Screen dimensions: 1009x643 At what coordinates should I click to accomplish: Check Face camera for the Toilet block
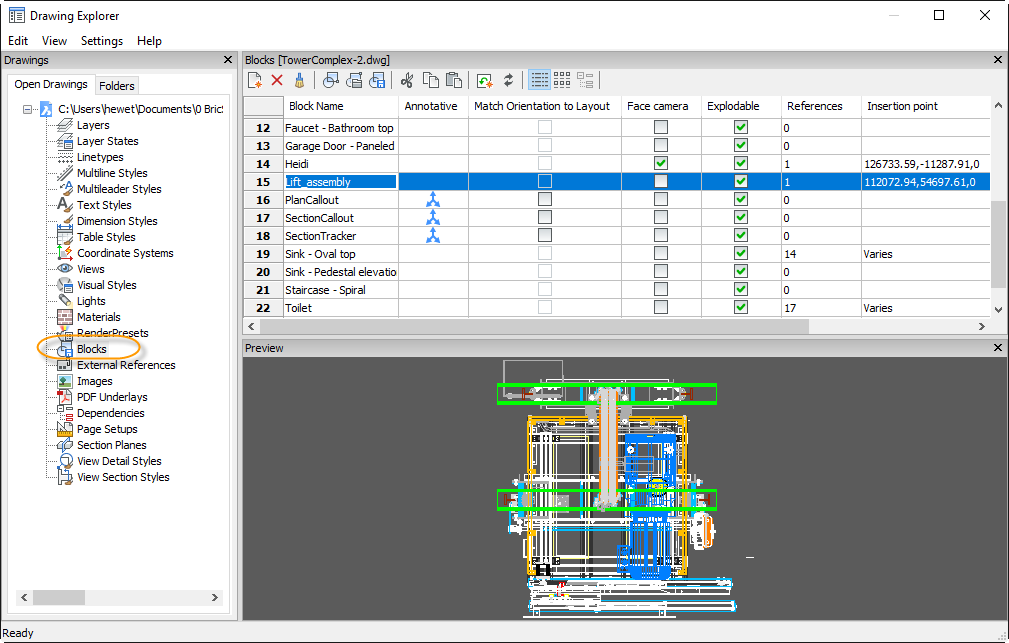660,307
